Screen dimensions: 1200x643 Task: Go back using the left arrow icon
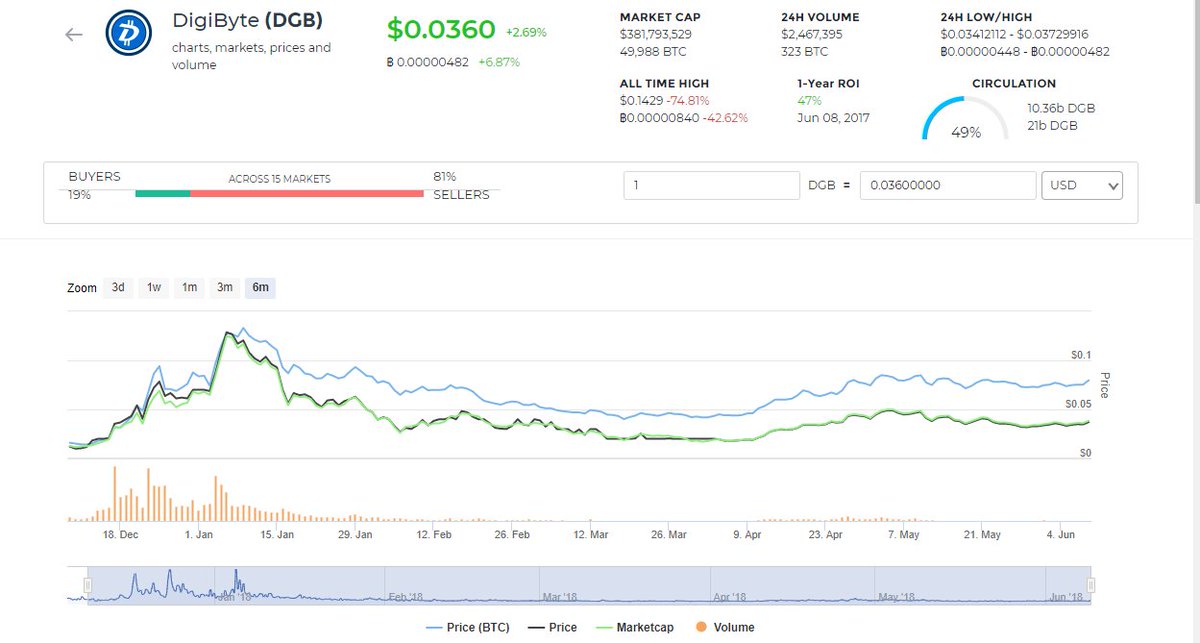(x=73, y=35)
